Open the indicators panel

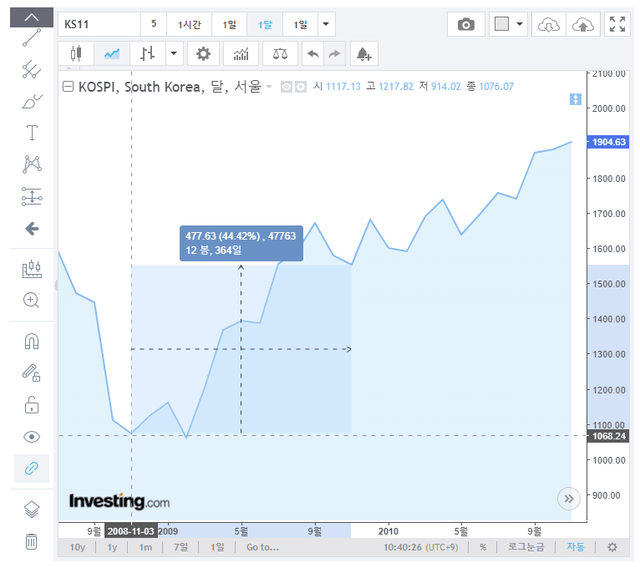[x=240, y=54]
